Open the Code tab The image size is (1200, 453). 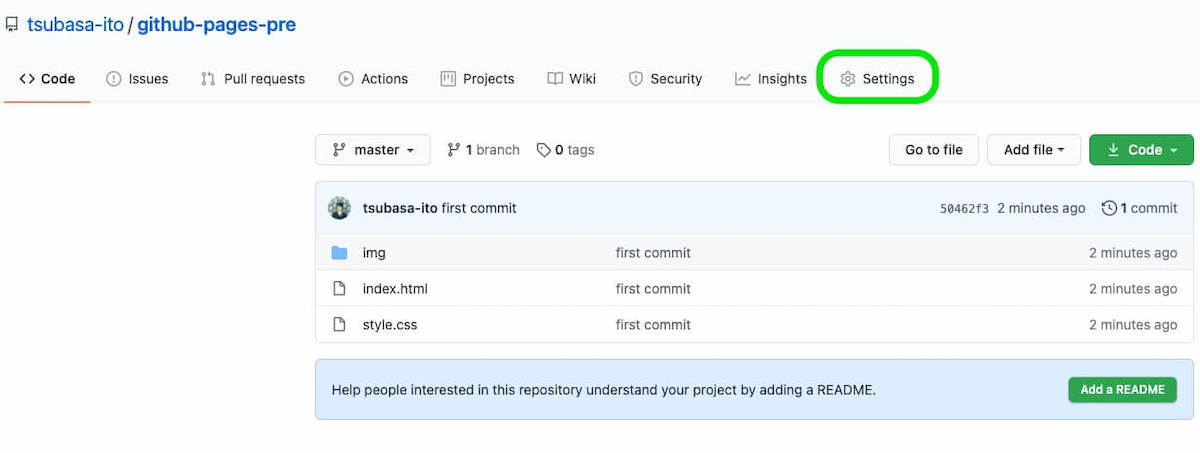(47, 79)
